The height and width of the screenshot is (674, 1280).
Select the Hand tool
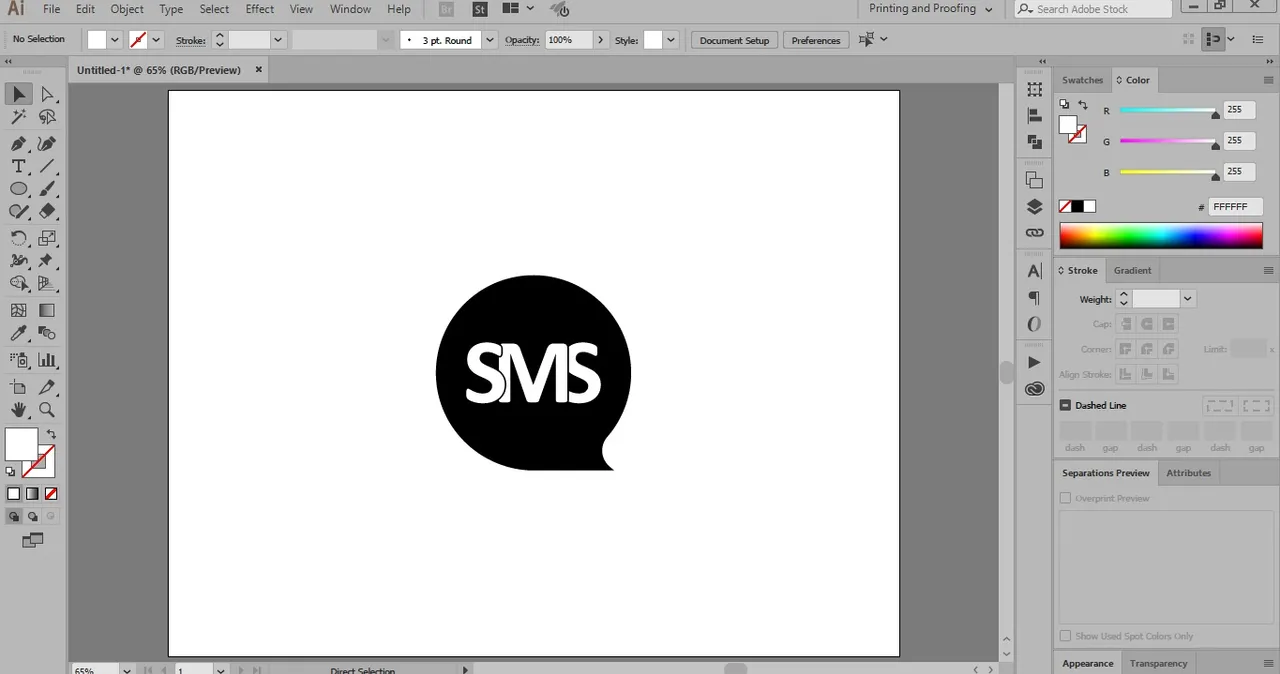(19, 410)
